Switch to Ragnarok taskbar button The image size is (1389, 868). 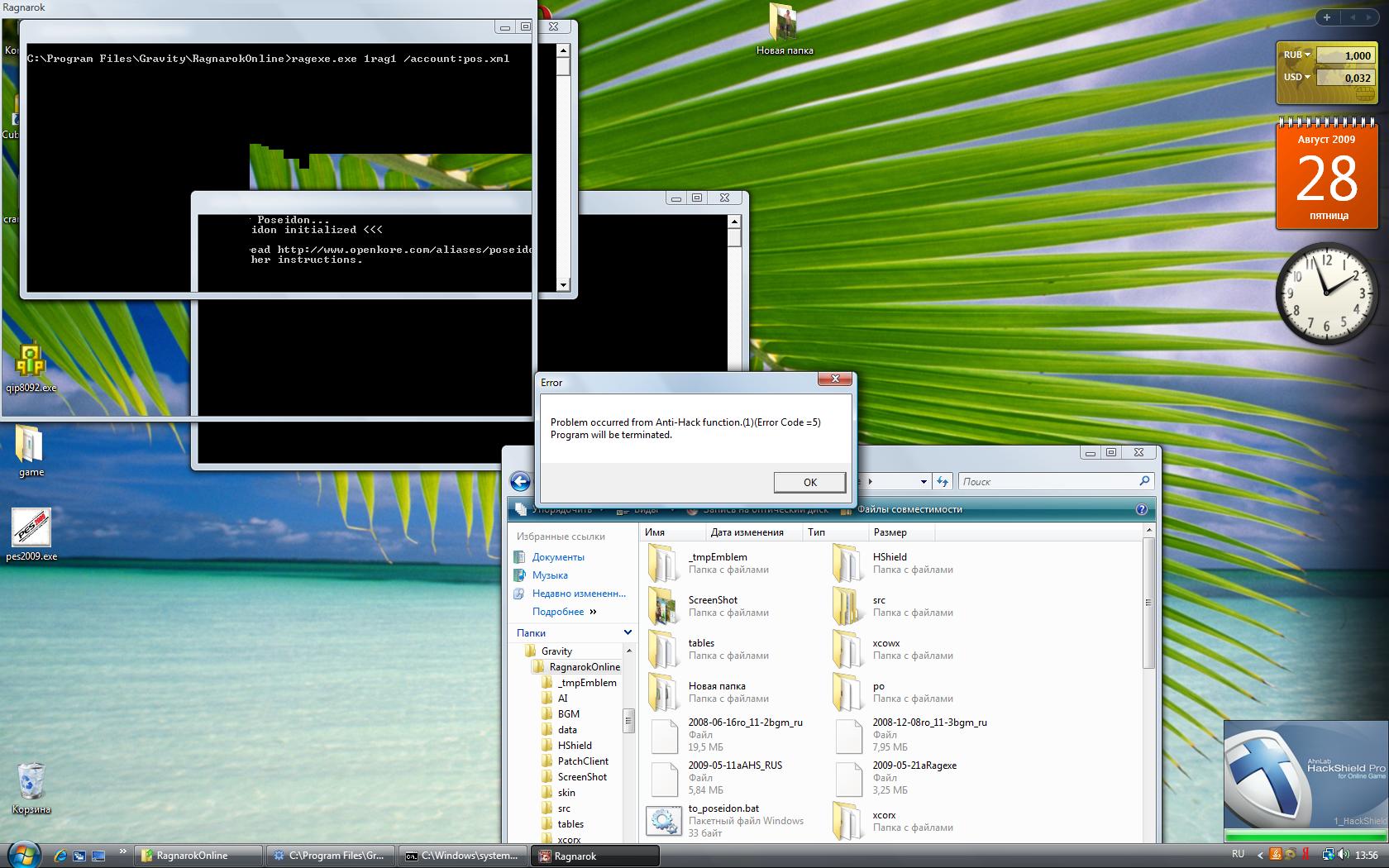tap(597, 856)
